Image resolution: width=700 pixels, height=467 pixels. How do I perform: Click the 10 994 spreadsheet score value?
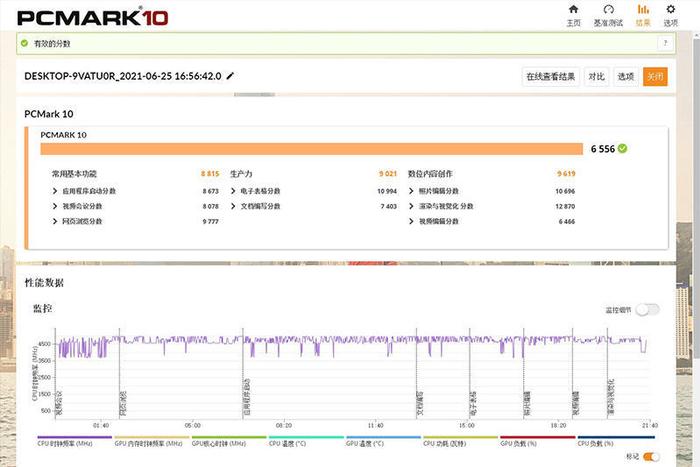point(387,191)
